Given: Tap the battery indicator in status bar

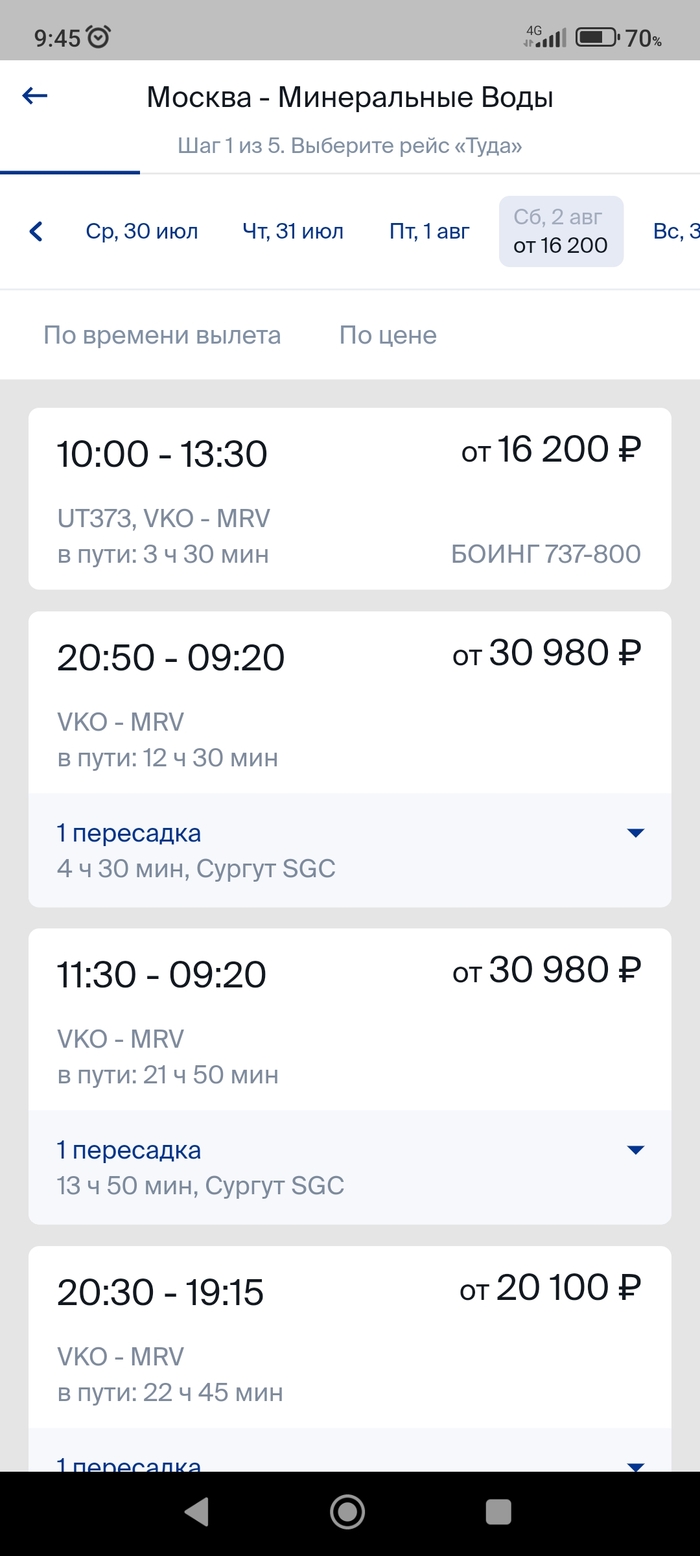Looking at the screenshot, I should tap(596, 38).
